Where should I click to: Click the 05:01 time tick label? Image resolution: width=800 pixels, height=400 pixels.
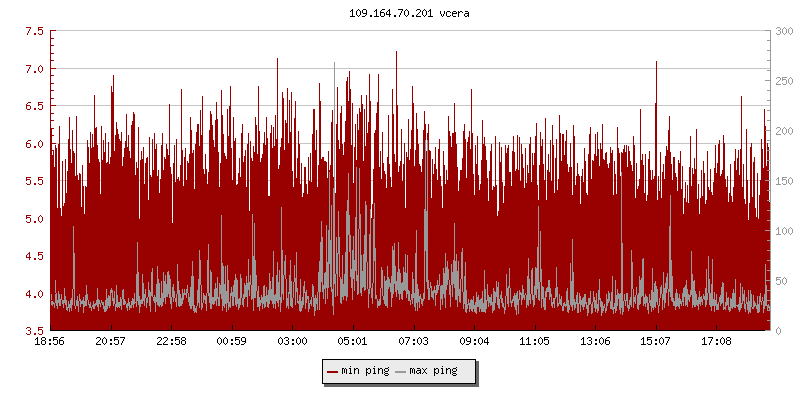tap(353, 341)
